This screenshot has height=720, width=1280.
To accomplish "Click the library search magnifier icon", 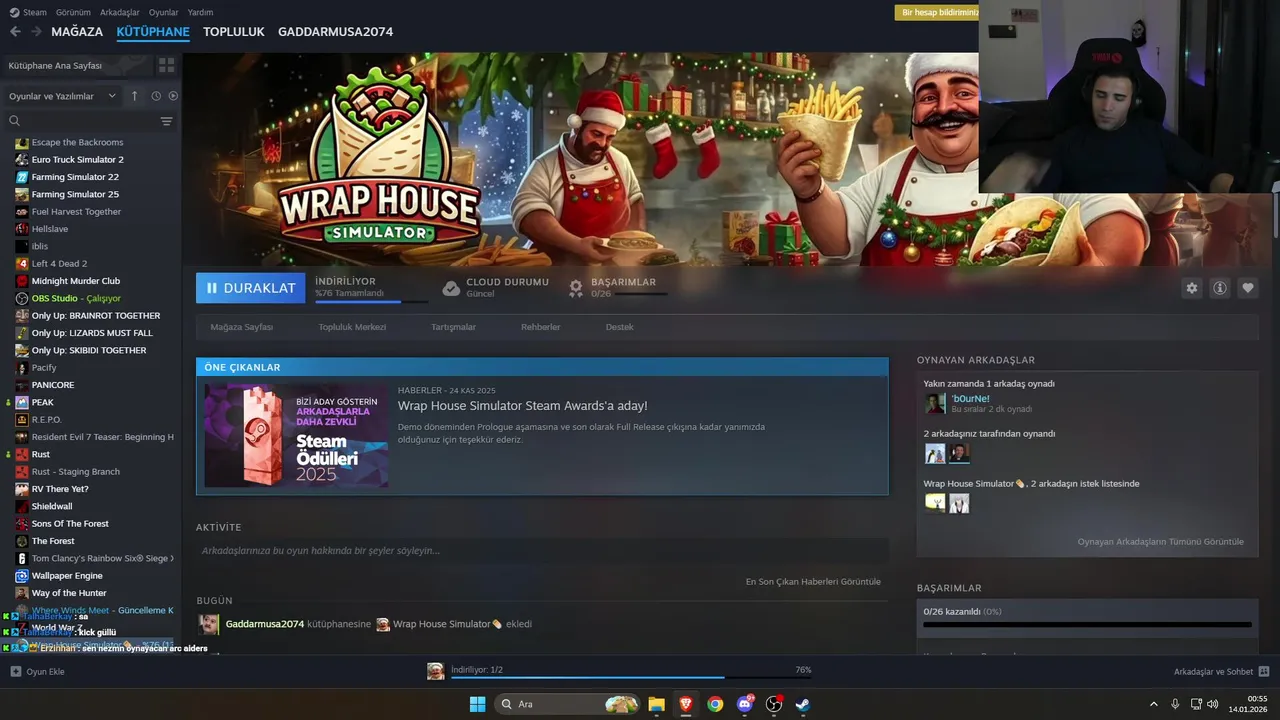I will 14,121.
